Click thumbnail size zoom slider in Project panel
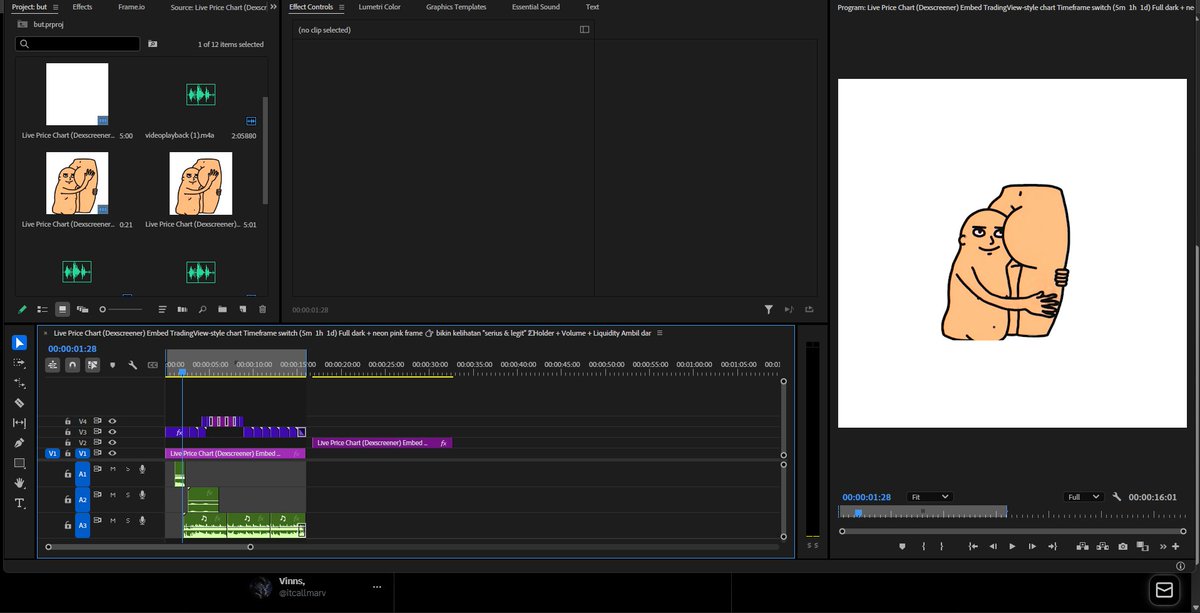The width and height of the screenshot is (1200, 613). pos(121,309)
